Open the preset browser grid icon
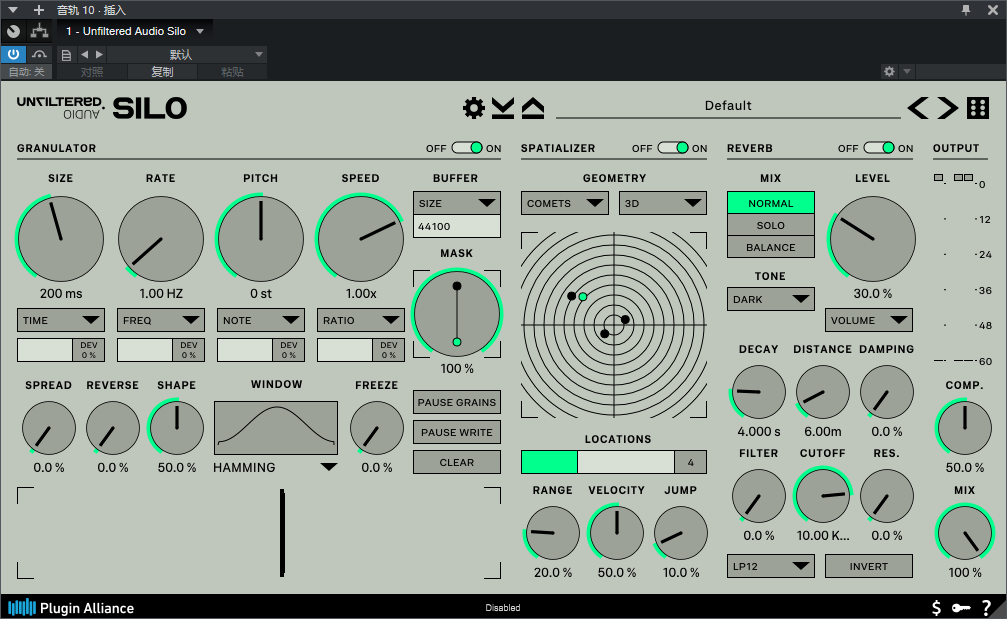 pos(978,108)
